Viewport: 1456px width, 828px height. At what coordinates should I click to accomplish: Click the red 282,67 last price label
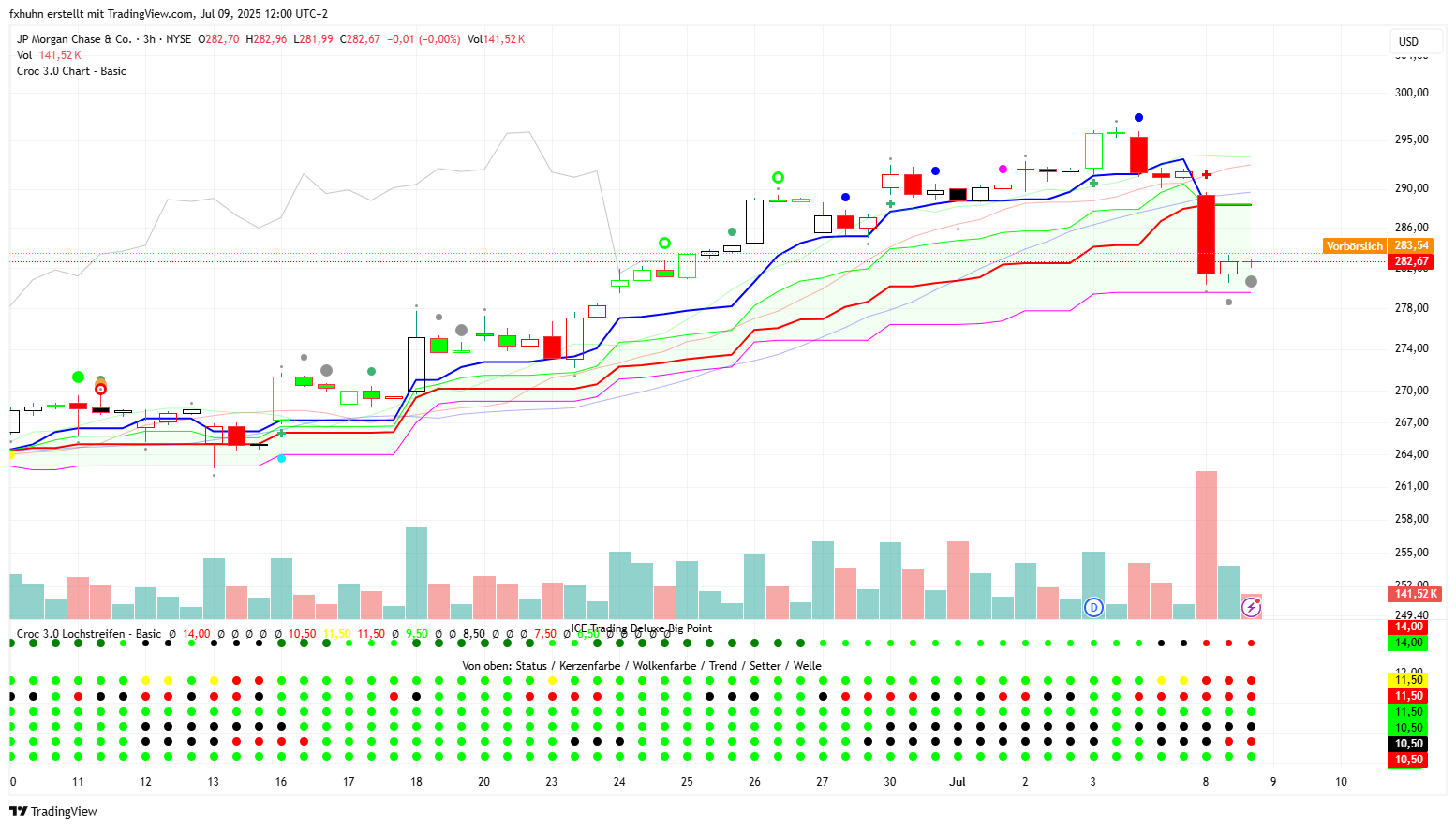1411,261
